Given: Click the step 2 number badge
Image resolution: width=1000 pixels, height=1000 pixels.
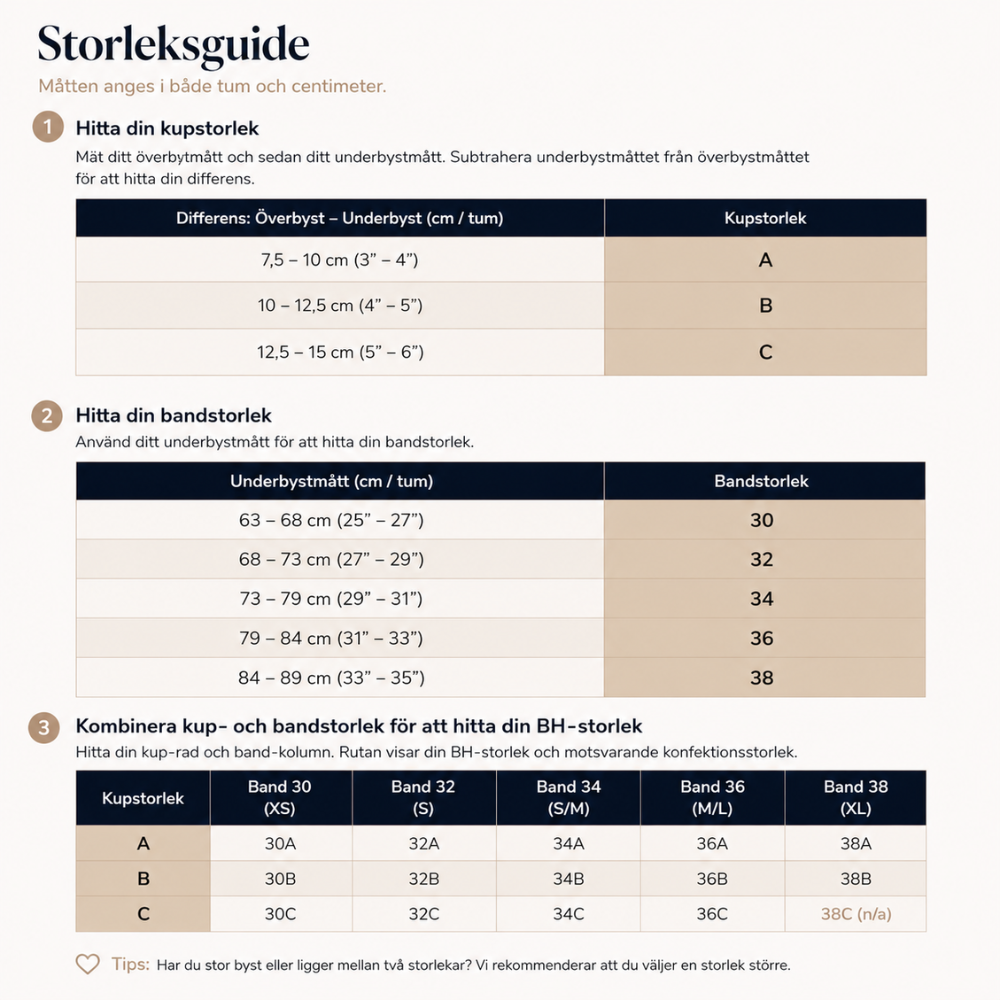Looking at the screenshot, I should click(x=47, y=416).
